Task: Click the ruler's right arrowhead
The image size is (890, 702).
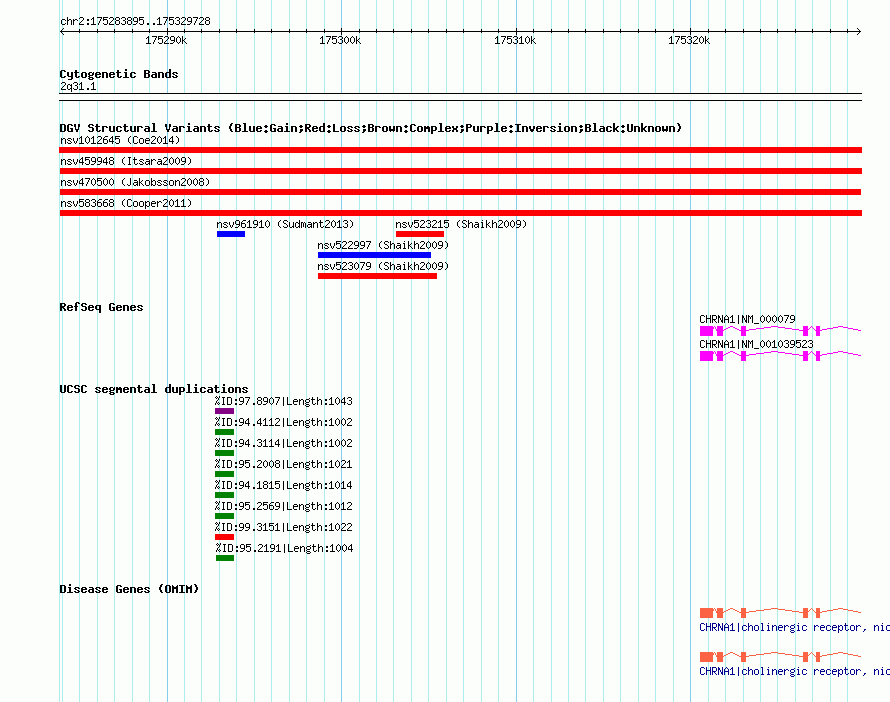Action: (x=858, y=31)
